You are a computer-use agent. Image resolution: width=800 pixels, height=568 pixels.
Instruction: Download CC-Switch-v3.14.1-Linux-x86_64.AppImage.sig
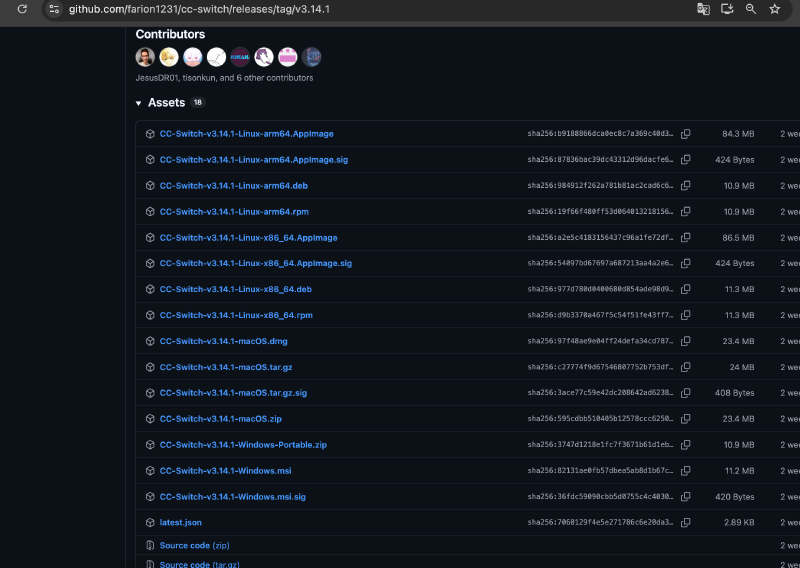pyautogui.click(x=256, y=263)
